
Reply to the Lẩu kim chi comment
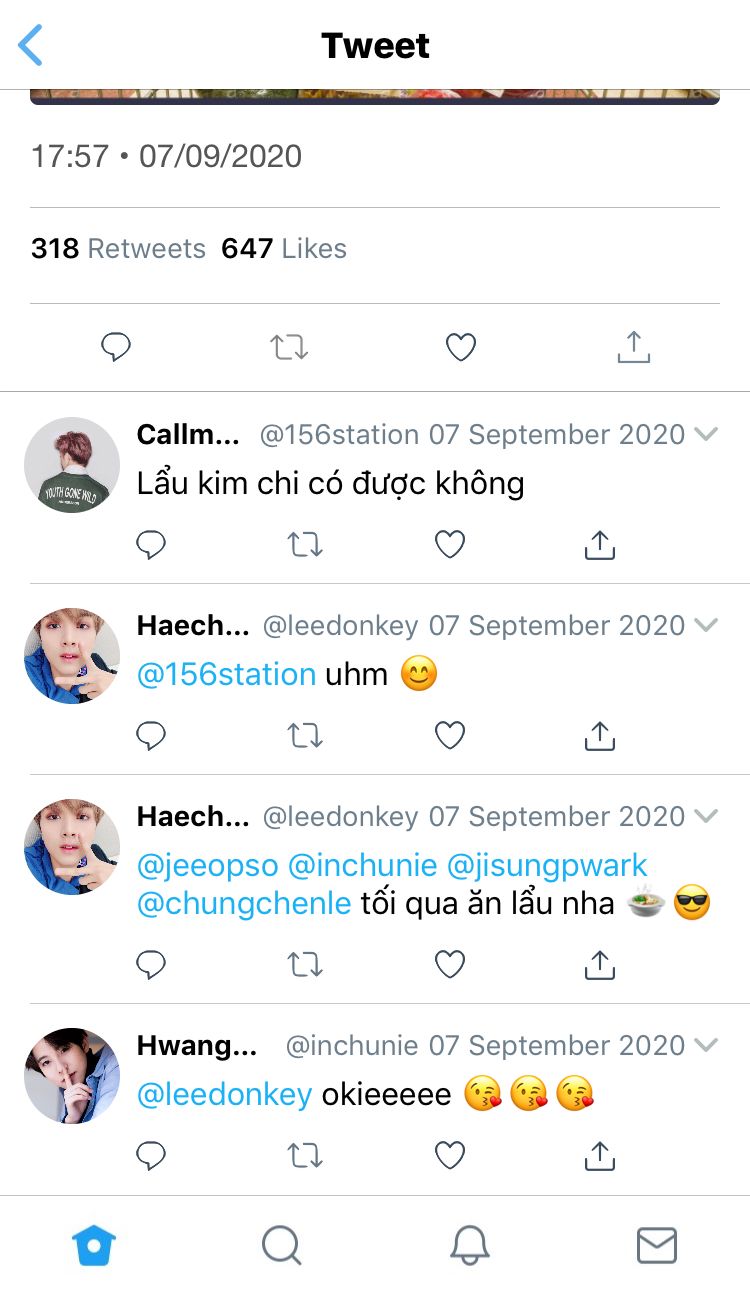click(151, 545)
